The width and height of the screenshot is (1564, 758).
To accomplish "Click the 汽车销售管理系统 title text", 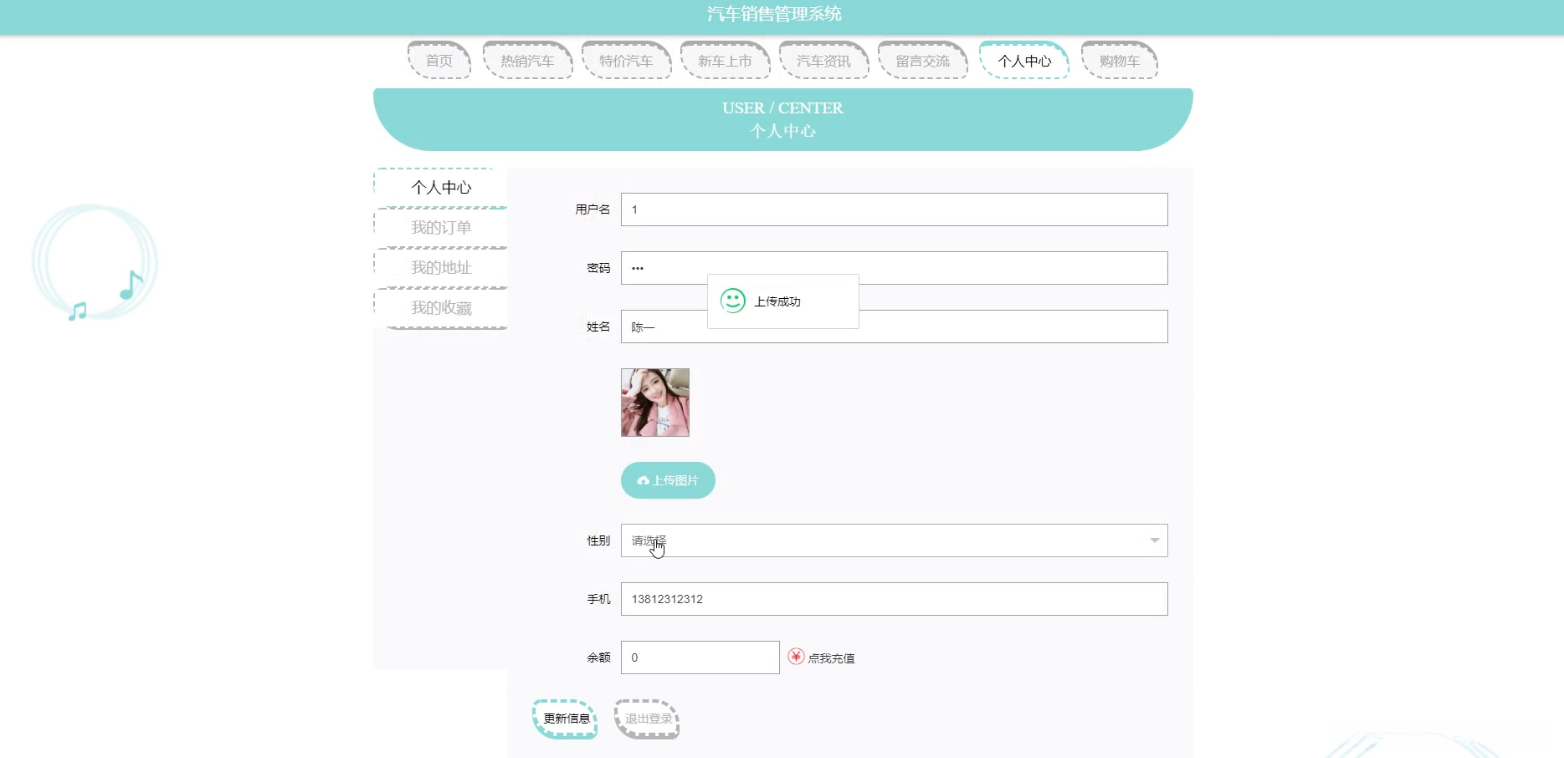I will tap(775, 14).
